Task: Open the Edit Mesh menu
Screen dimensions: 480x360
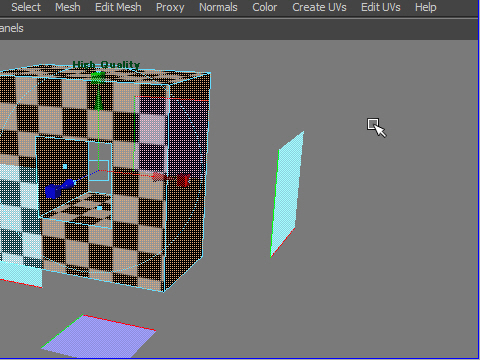Action: [118, 7]
